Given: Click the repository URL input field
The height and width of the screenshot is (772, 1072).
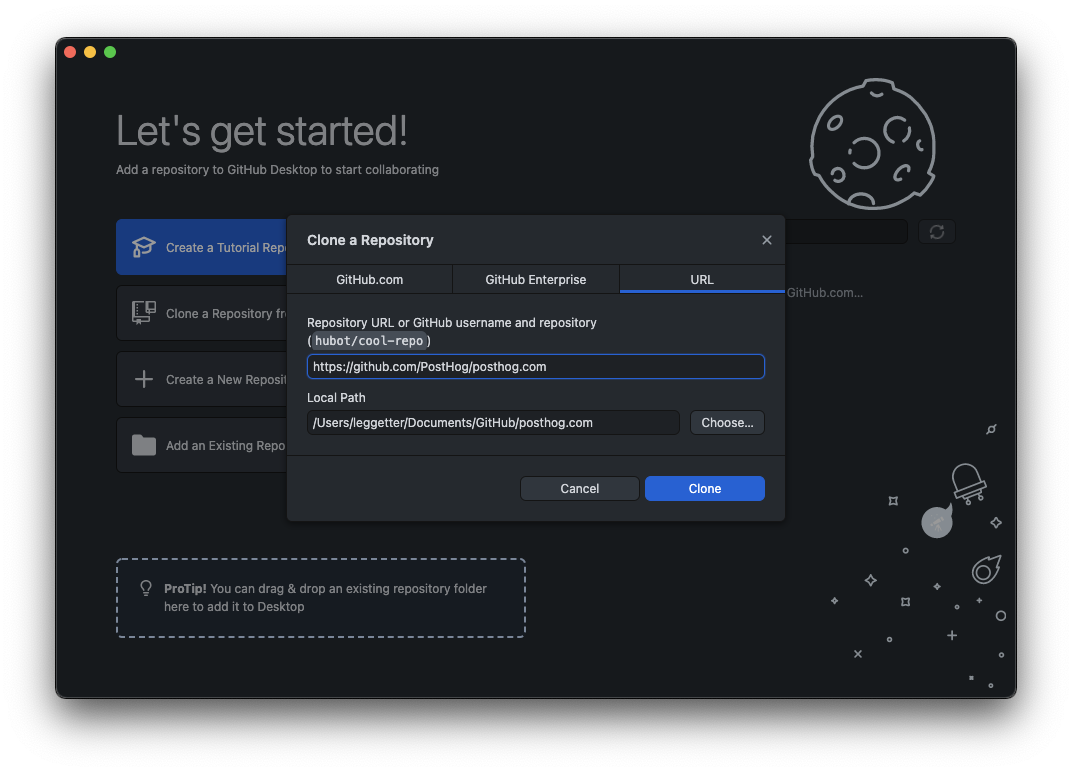Looking at the screenshot, I should coord(535,366).
